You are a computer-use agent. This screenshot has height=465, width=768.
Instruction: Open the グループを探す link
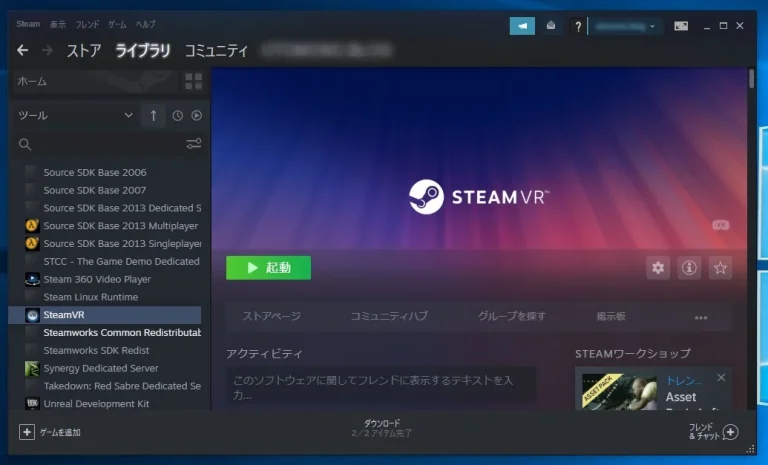click(x=512, y=317)
